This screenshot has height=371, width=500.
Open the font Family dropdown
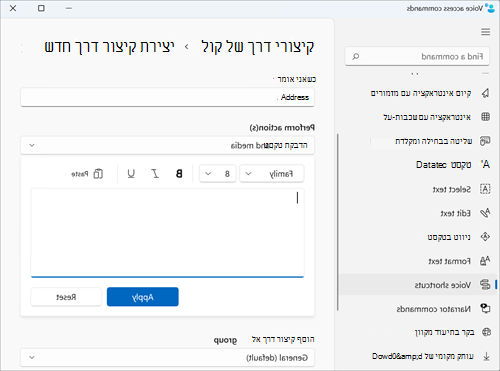pyautogui.click(x=272, y=174)
